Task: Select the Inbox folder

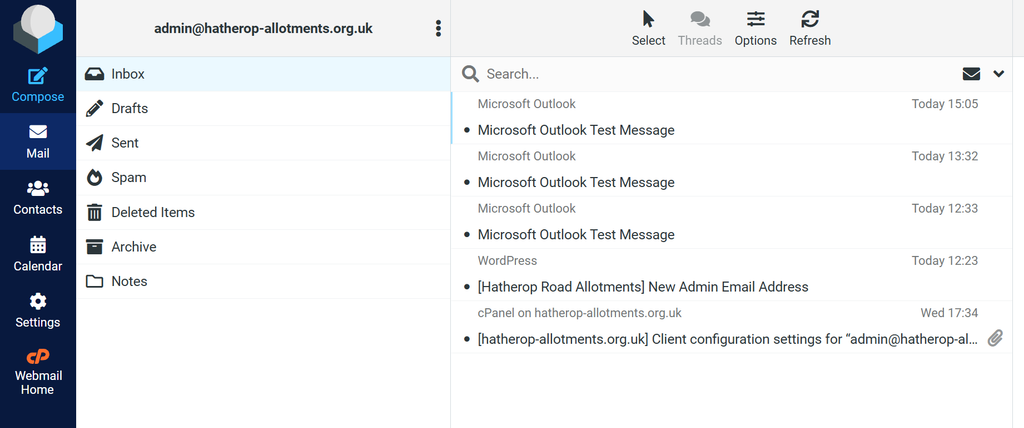Action: pos(263,74)
